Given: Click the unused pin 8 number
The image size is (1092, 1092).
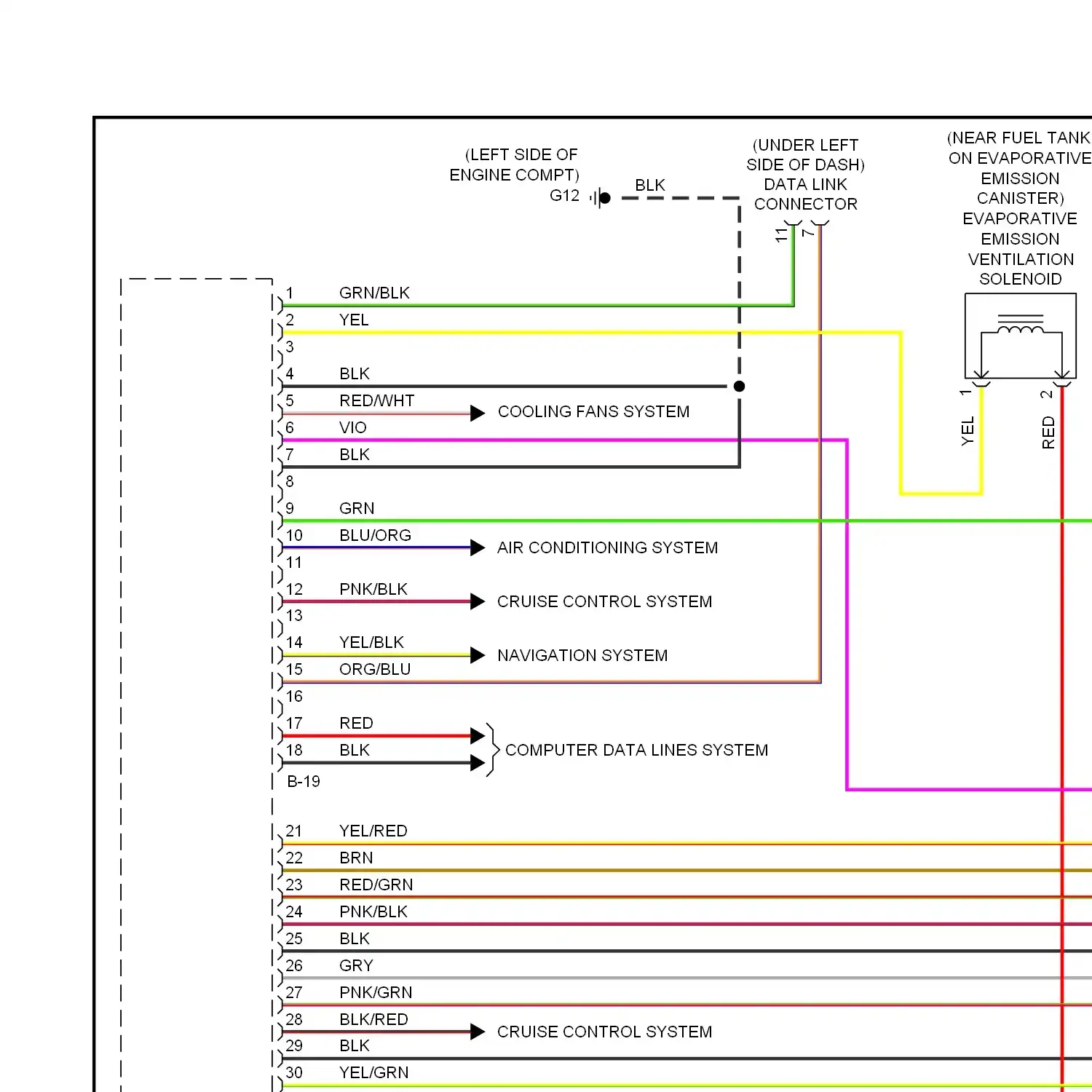Looking at the screenshot, I should pyautogui.click(x=290, y=481).
